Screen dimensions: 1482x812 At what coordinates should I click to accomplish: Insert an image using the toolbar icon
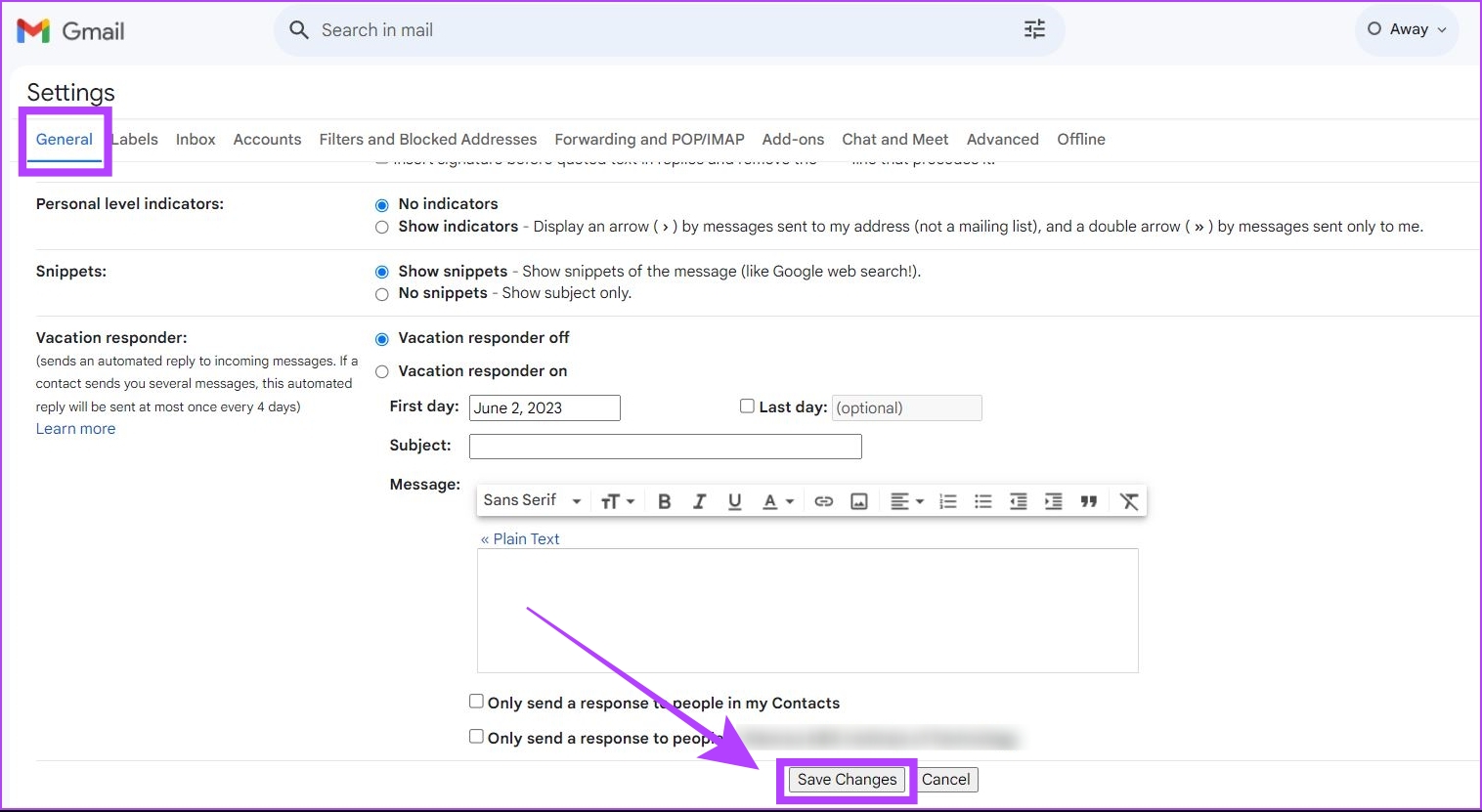858,500
